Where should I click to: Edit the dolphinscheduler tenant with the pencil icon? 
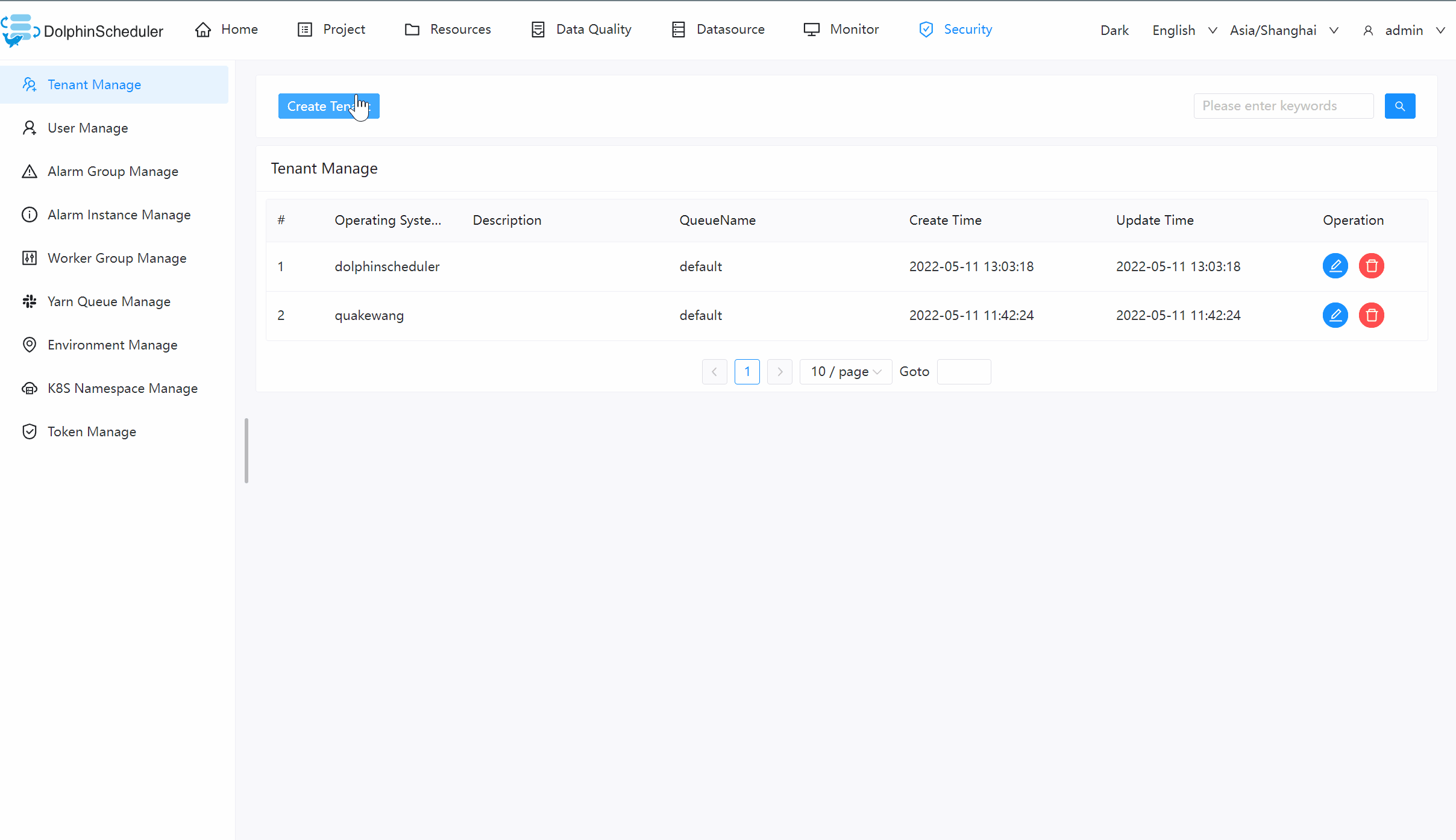point(1335,266)
